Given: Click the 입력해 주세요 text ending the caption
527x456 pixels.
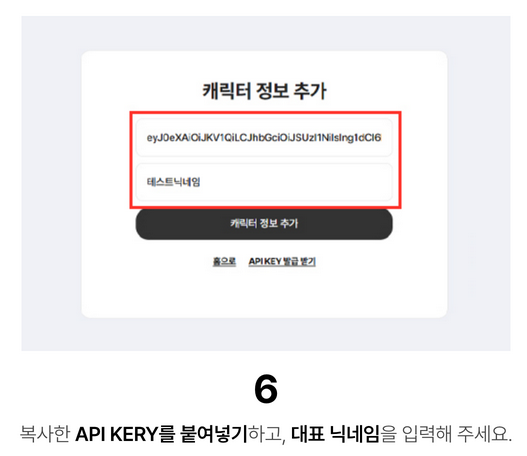Looking at the screenshot, I should tap(457, 434).
